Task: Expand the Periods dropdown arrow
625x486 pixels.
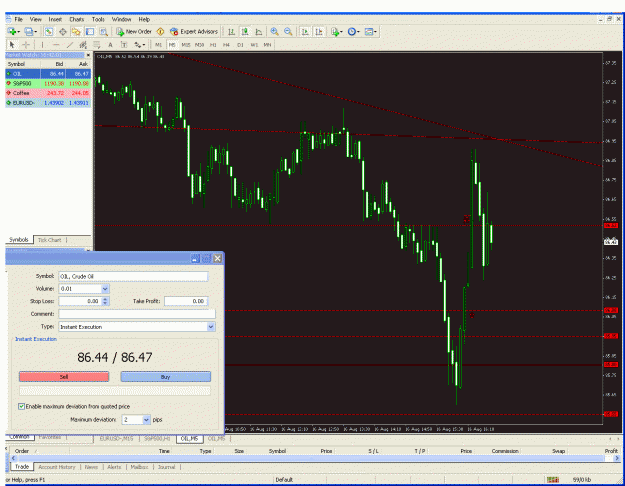Action: pyautogui.click(x=358, y=31)
